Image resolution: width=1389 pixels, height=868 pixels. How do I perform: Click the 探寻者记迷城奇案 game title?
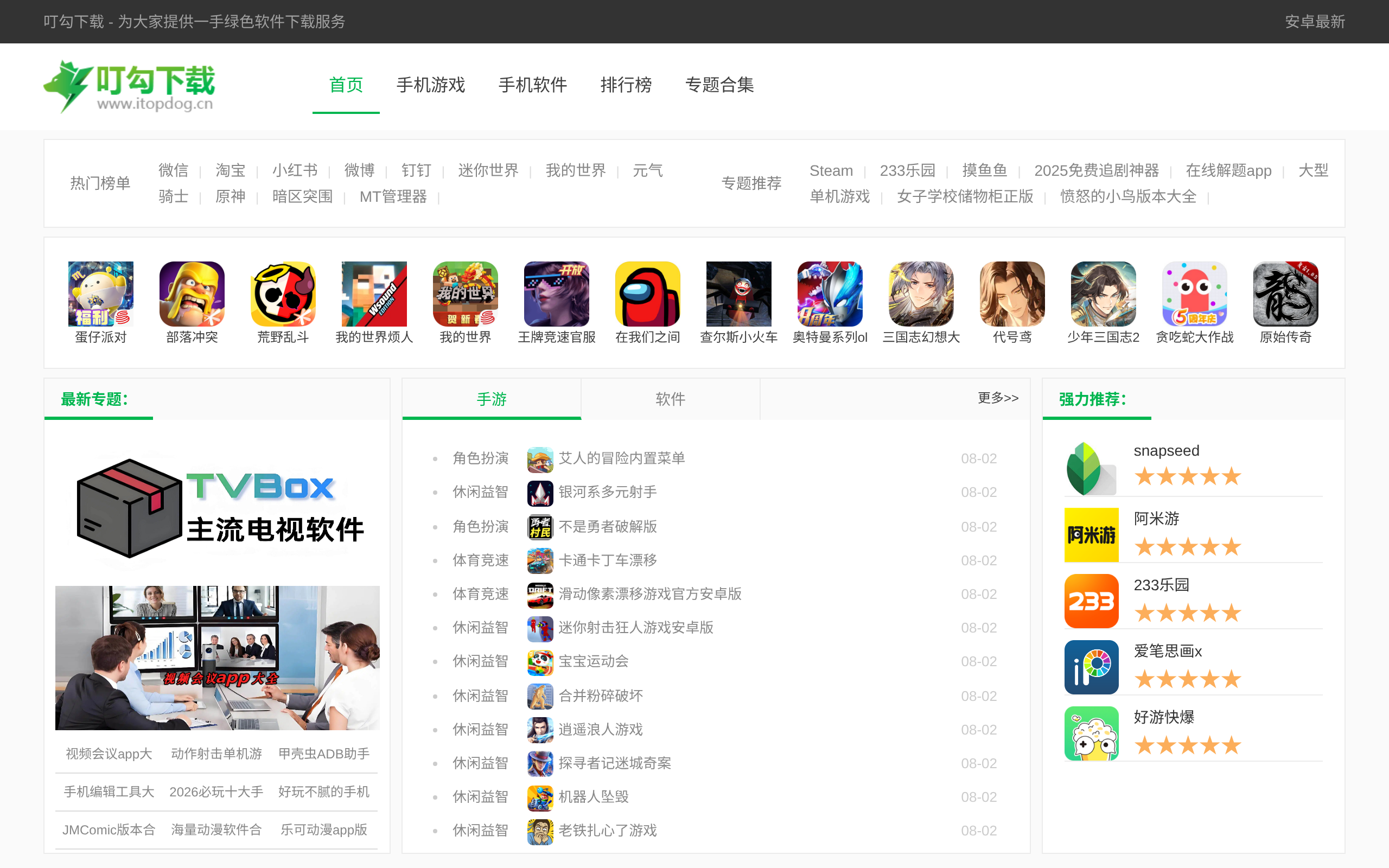click(x=615, y=763)
